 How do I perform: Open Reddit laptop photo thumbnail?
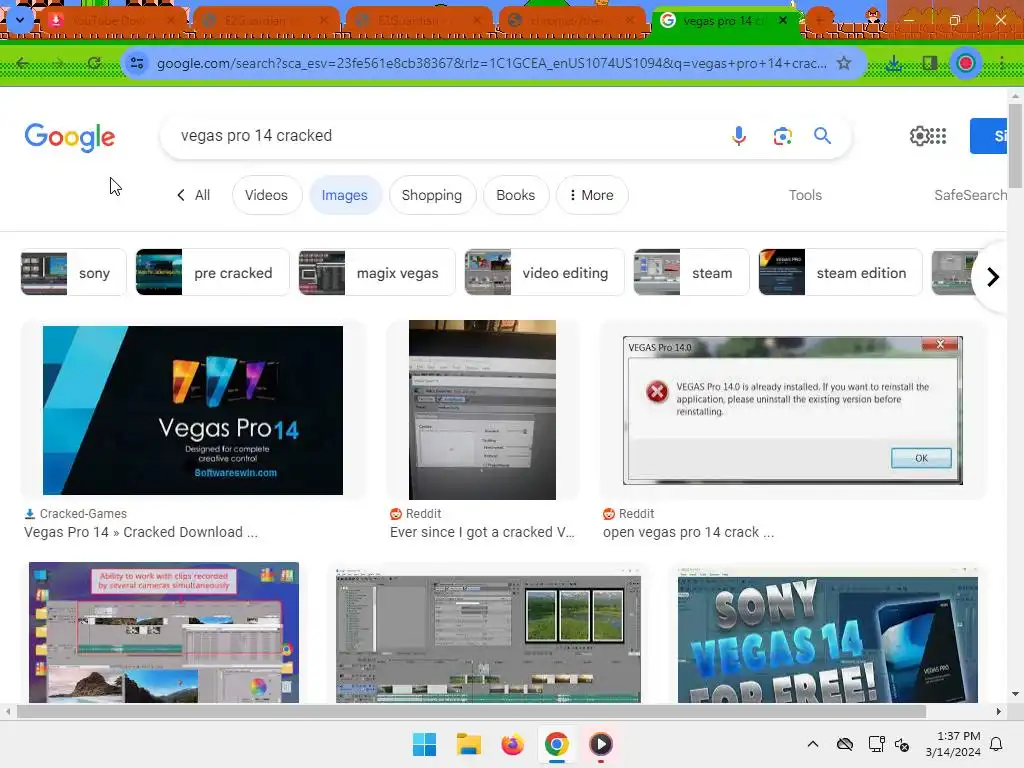482,410
